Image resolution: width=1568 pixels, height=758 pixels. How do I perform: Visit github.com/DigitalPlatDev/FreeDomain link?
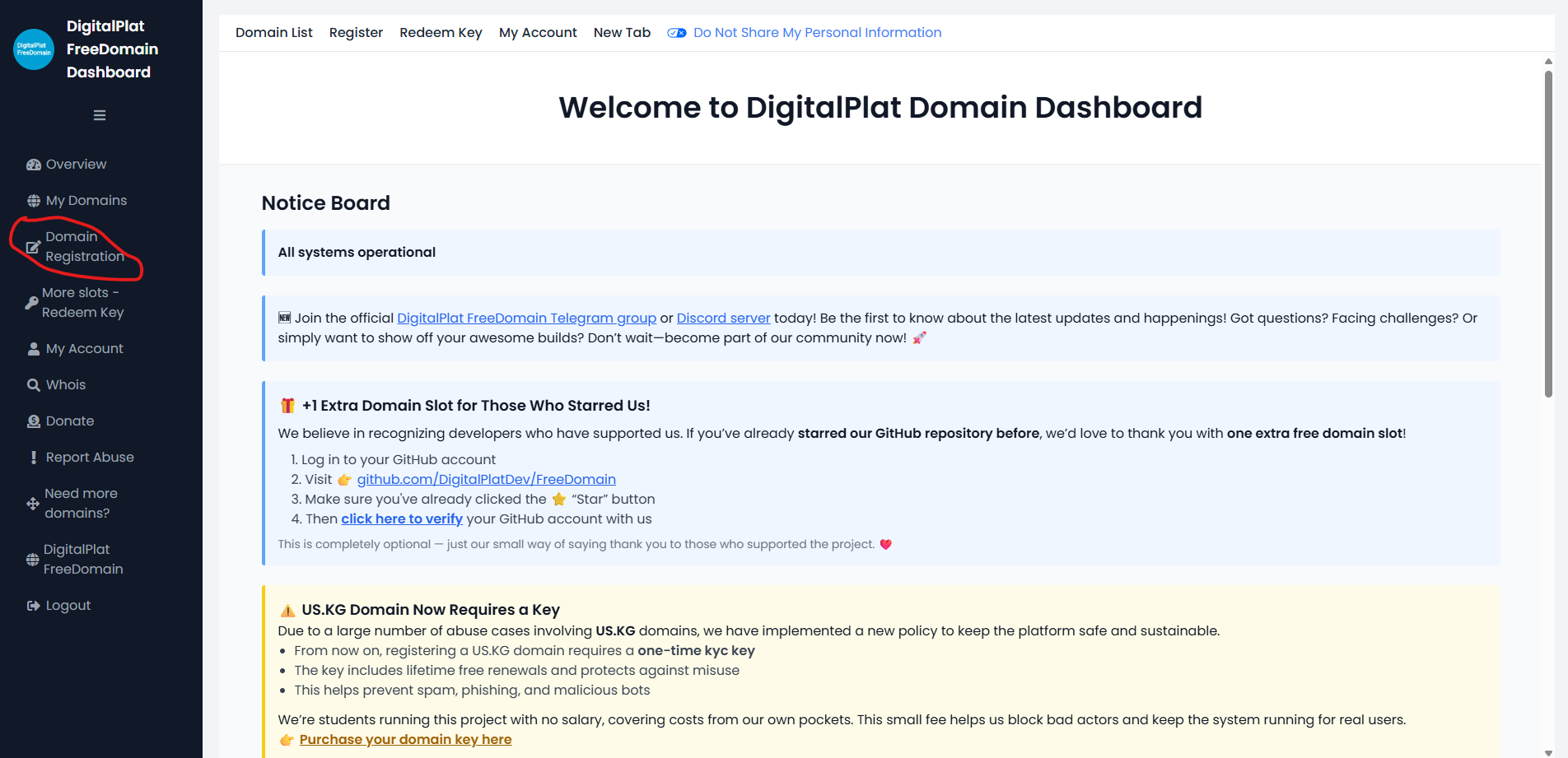tap(486, 480)
